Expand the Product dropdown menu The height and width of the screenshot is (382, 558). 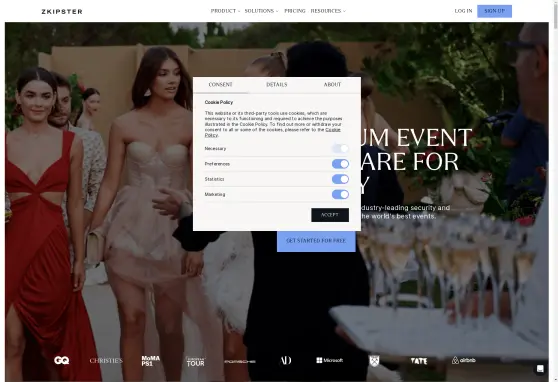coord(225,11)
